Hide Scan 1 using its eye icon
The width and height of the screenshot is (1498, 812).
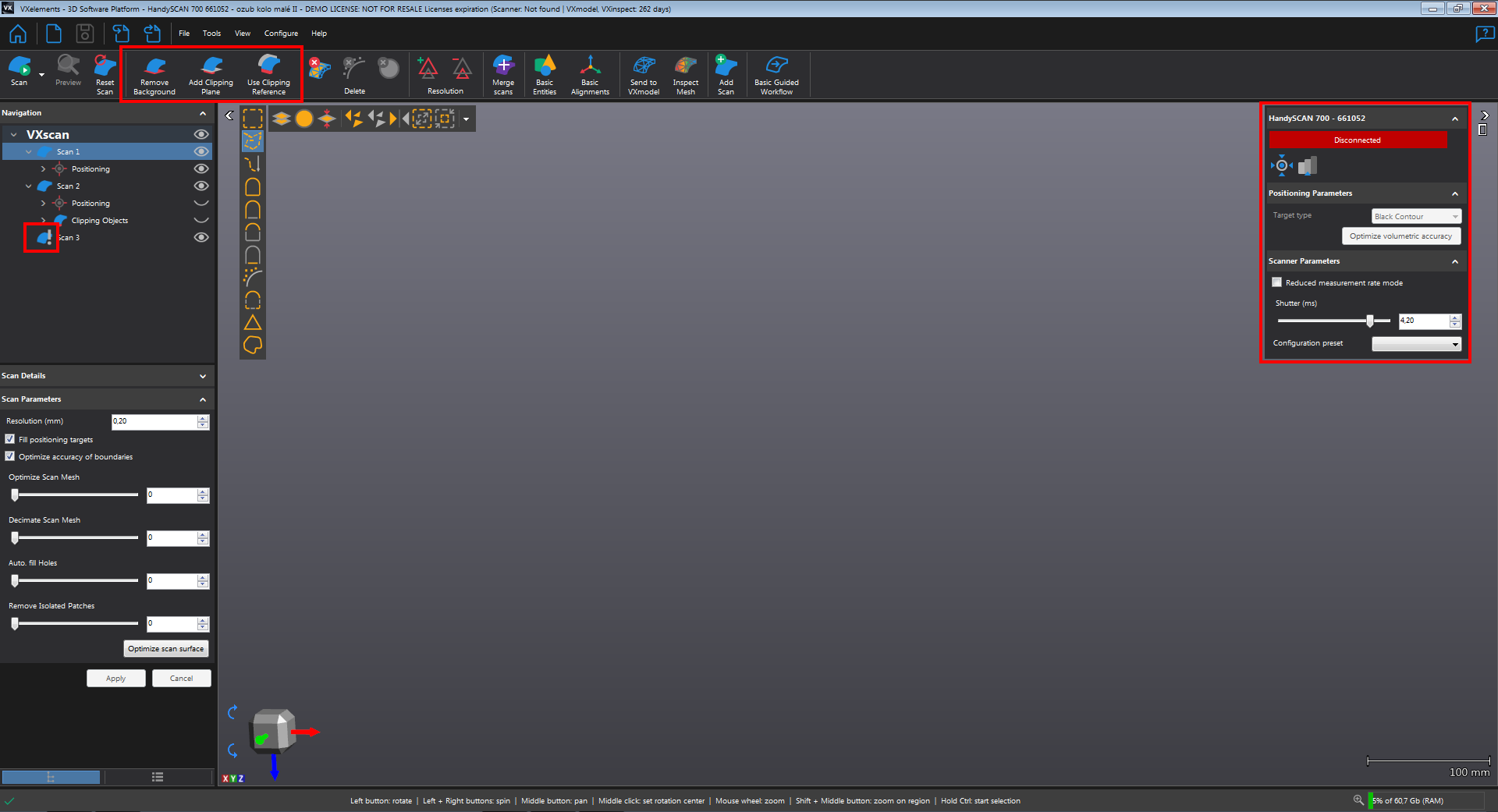[201, 151]
